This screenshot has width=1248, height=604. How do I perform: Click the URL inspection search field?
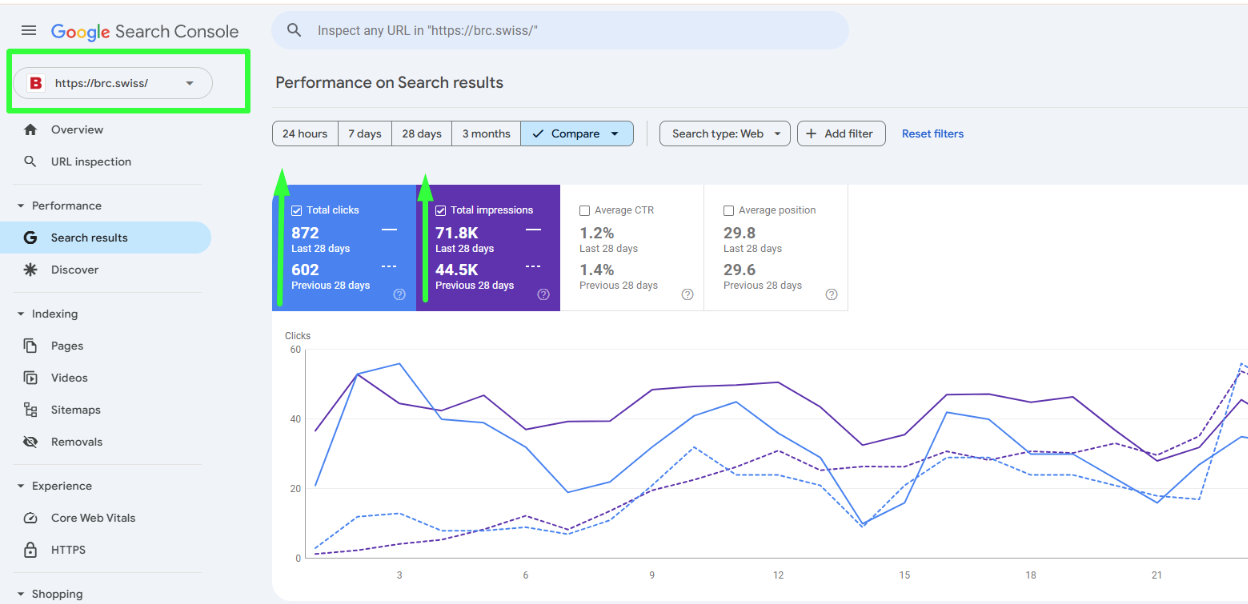[x=570, y=31]
